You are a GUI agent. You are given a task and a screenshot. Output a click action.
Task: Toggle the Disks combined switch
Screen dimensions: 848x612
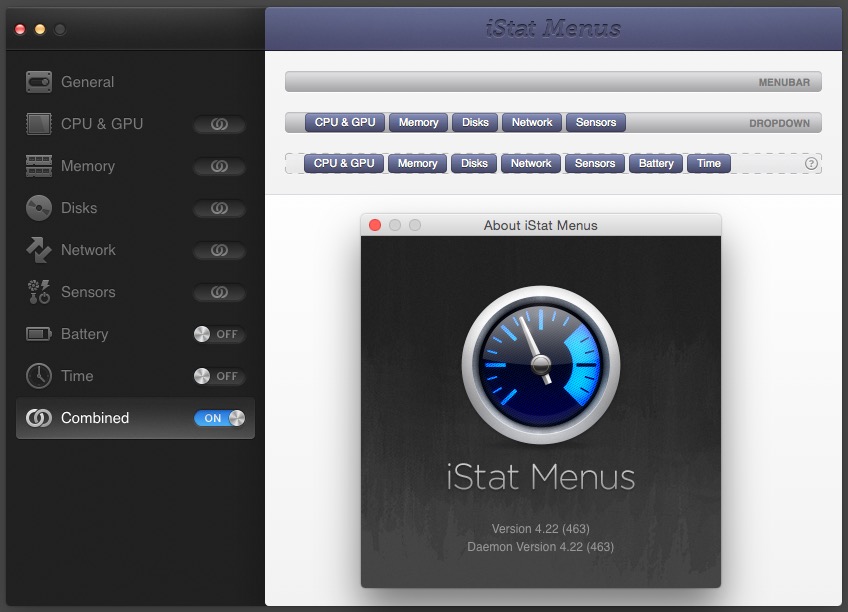220,208
